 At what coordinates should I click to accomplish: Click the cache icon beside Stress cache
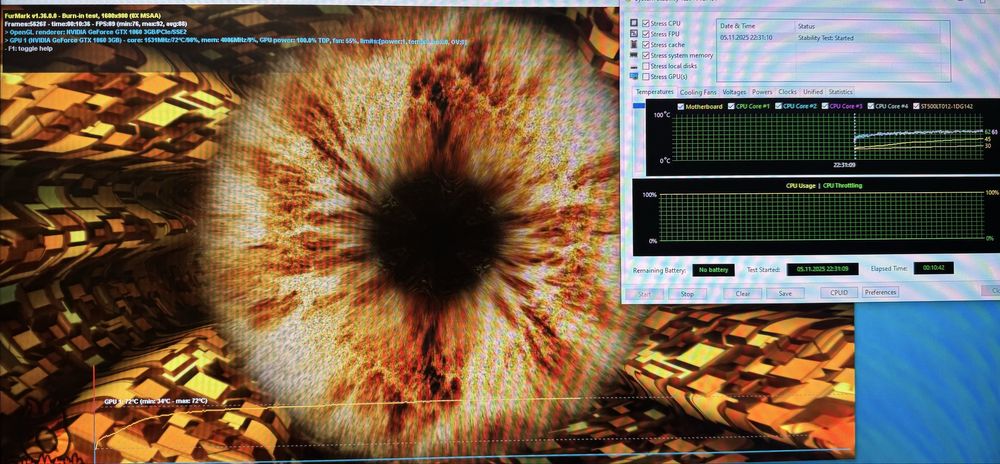coord(634,45)
